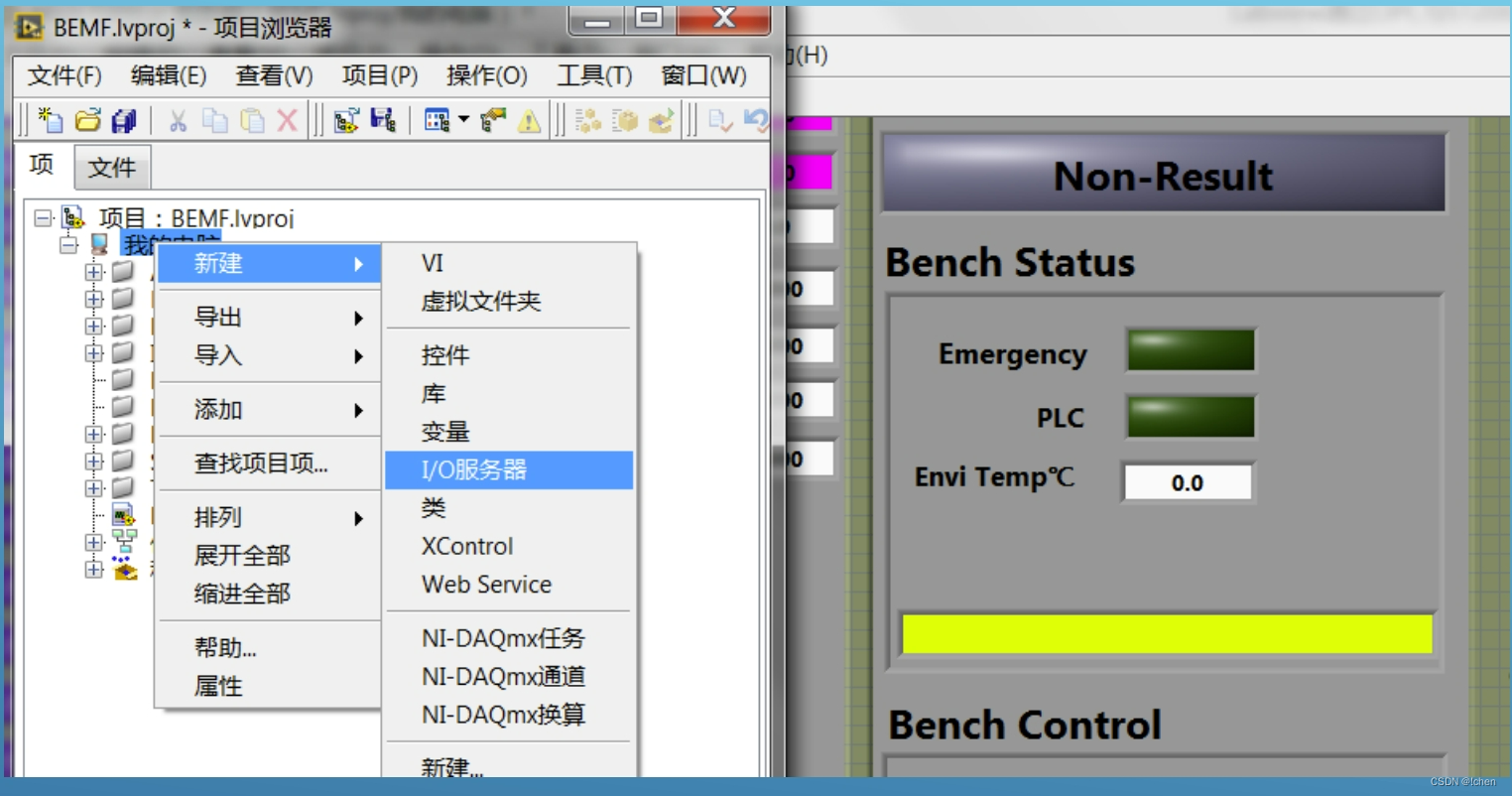Open the 排列 submenu

(268, 517)
